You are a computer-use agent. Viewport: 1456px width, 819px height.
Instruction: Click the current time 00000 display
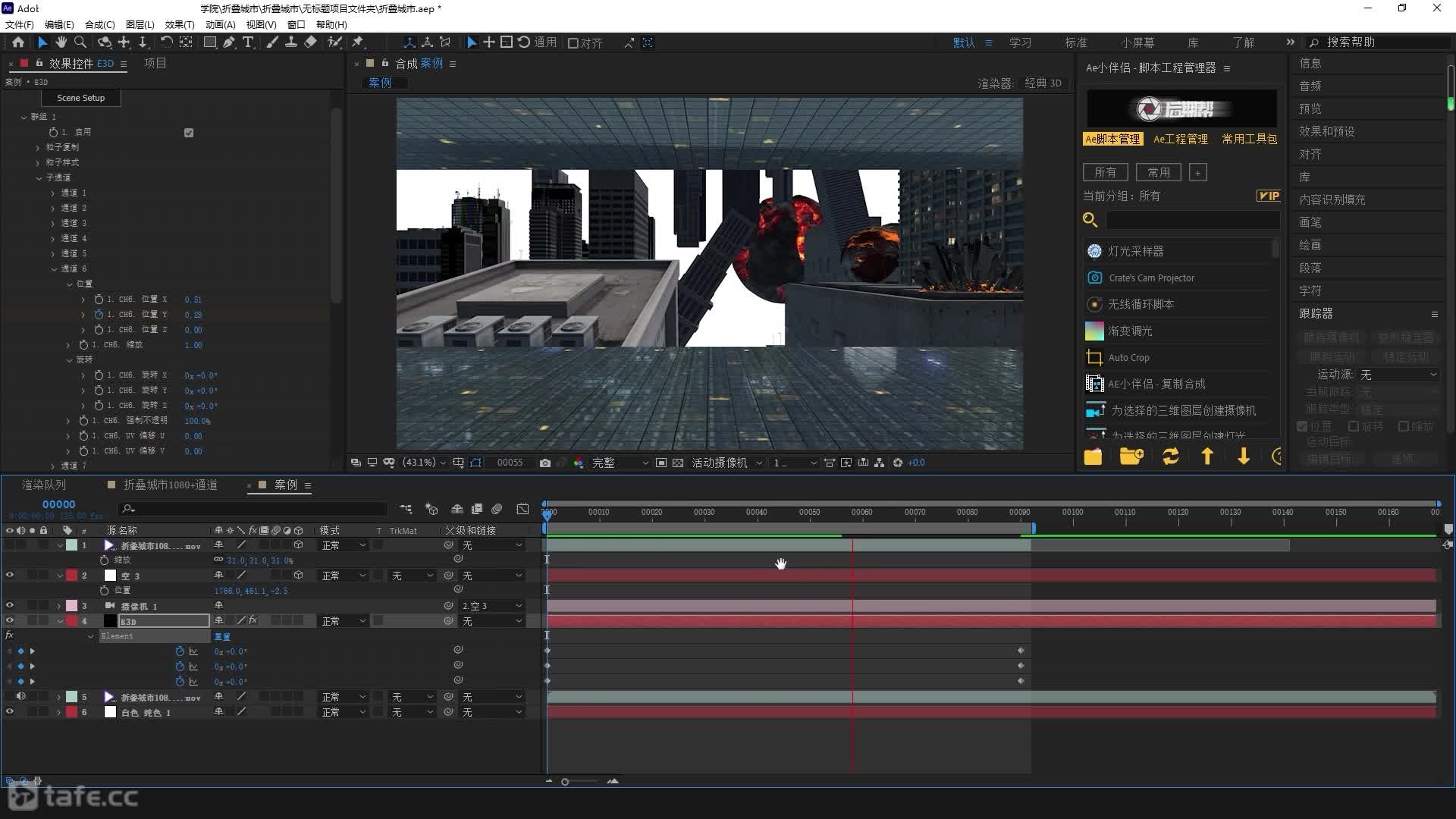point(58,504)
